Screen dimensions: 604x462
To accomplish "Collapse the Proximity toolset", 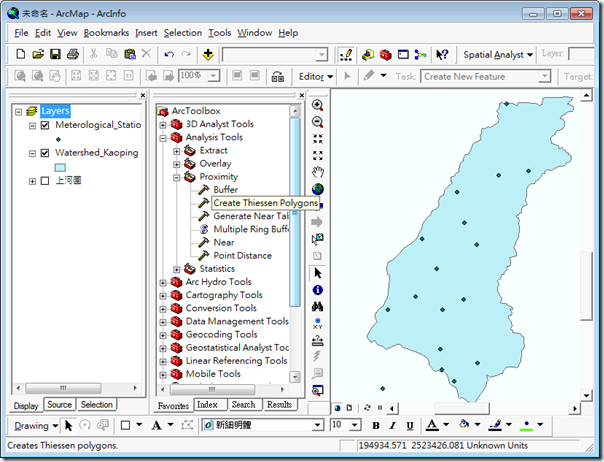I will pos(176,177).
